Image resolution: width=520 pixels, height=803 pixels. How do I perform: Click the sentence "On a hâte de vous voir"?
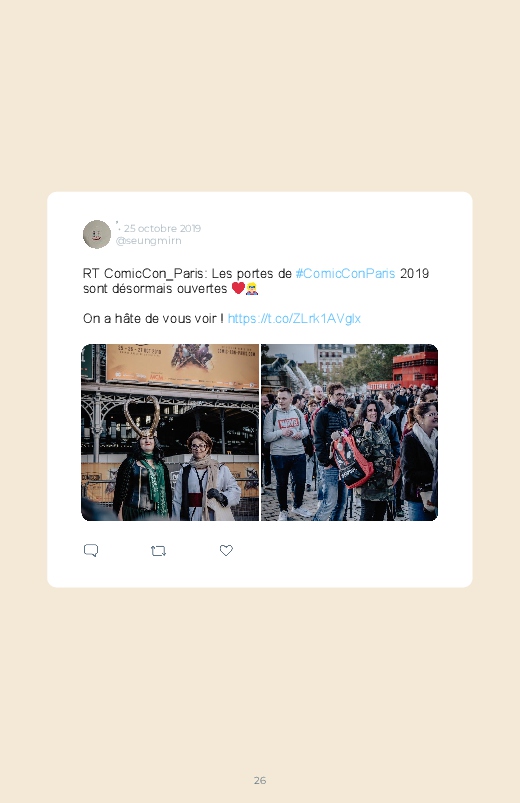(x=150, y=319)
